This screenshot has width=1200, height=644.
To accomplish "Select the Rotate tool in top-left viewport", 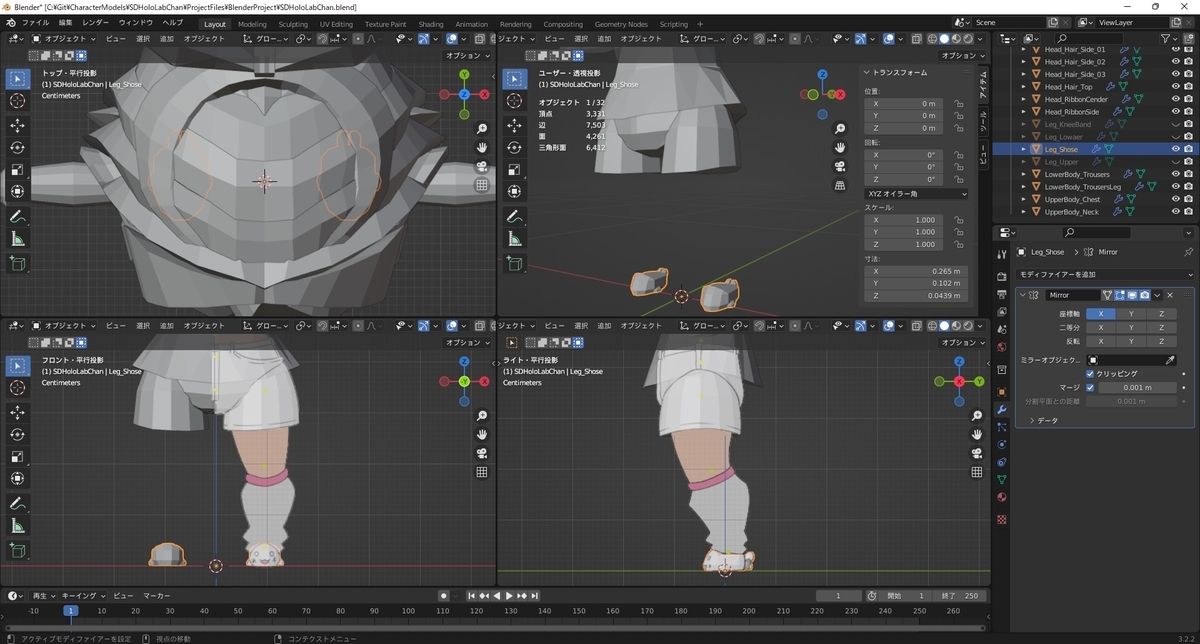I will [18, 147].
